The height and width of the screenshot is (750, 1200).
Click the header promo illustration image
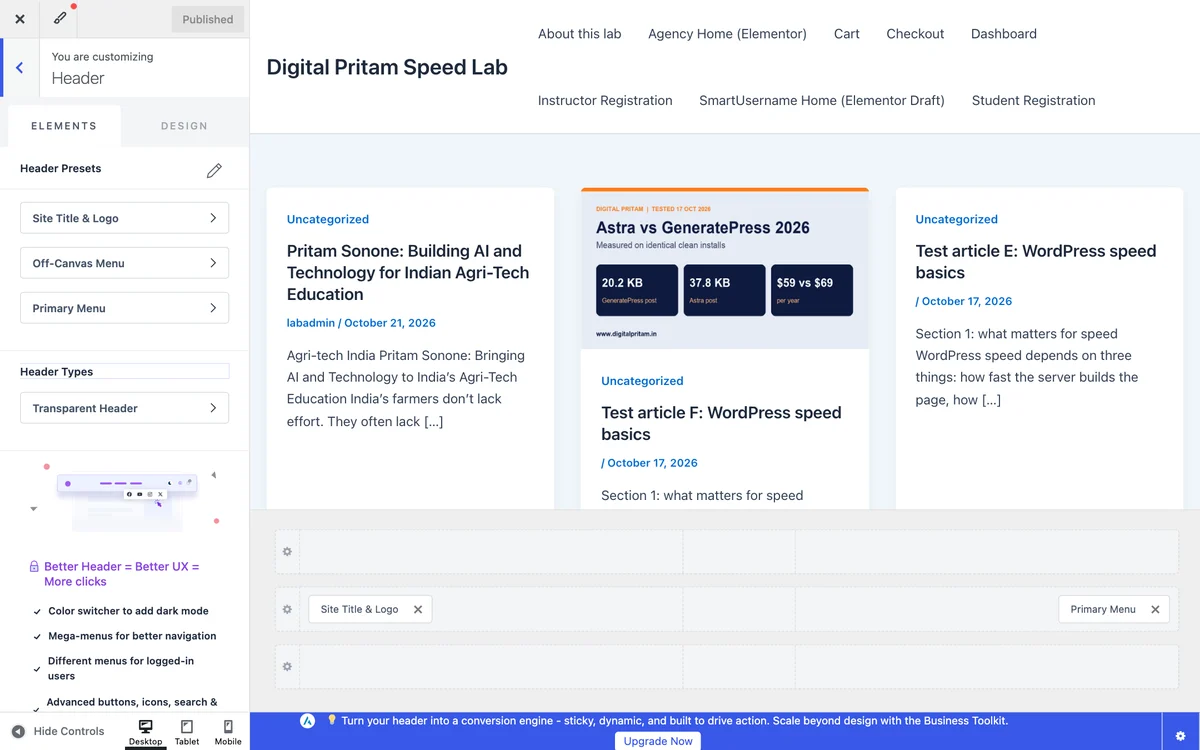[124, 497]
